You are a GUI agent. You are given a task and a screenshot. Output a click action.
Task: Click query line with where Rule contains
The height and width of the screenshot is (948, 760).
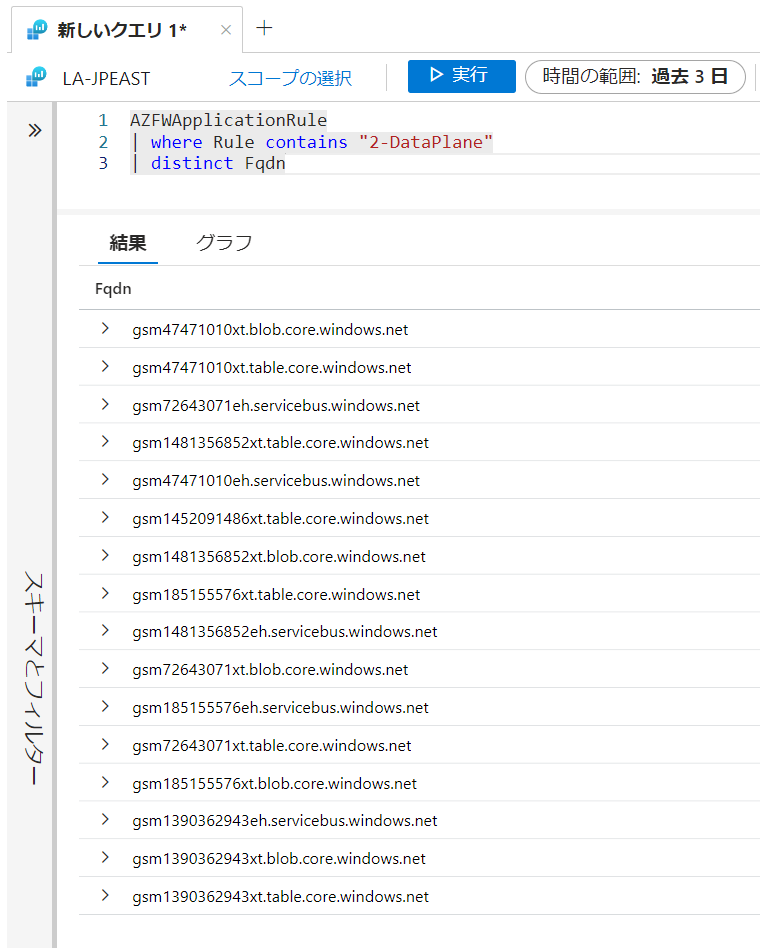coord(311,142)
